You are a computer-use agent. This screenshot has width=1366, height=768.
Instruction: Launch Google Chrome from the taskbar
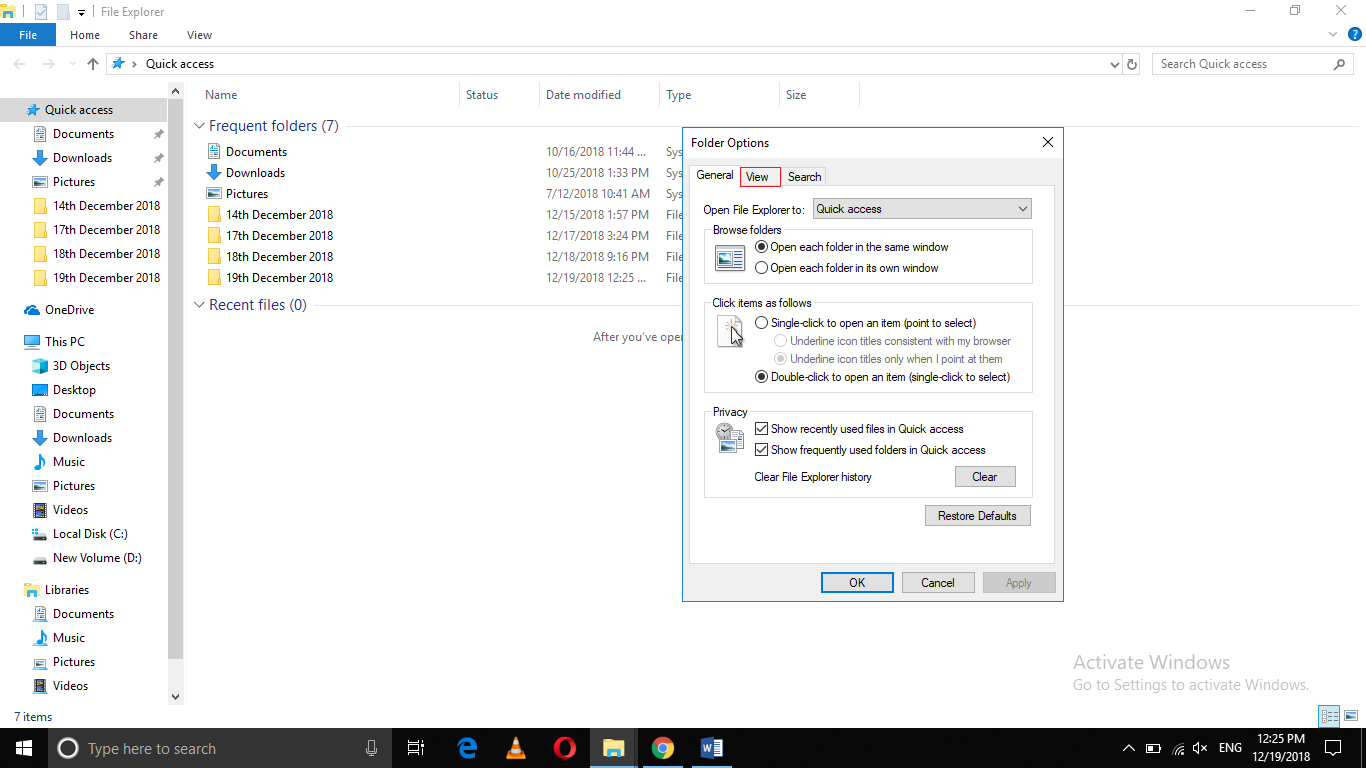[x=662, y=747]
